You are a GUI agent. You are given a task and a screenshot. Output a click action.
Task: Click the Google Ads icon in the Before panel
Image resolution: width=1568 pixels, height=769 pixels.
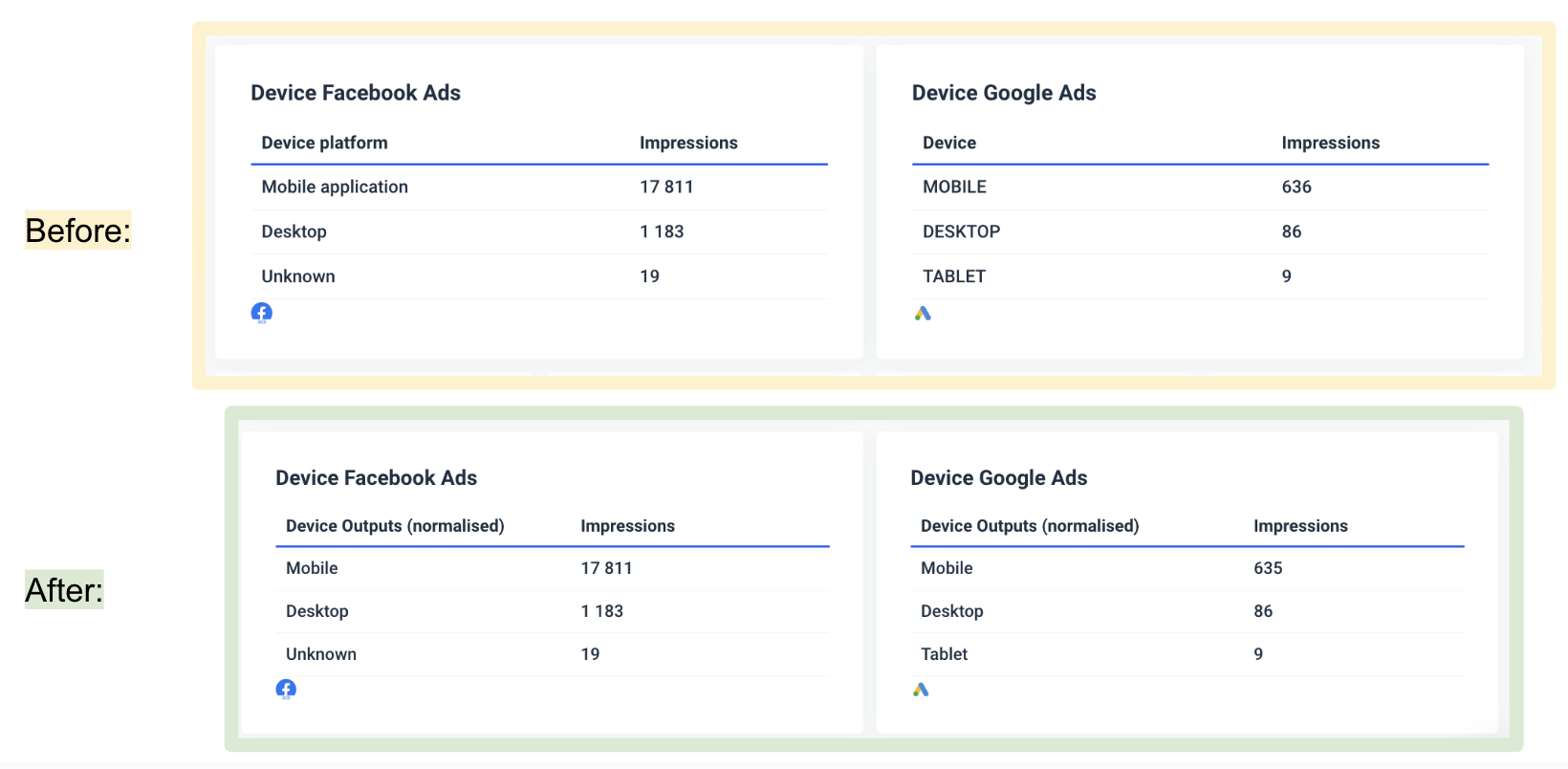coord(923,314)
